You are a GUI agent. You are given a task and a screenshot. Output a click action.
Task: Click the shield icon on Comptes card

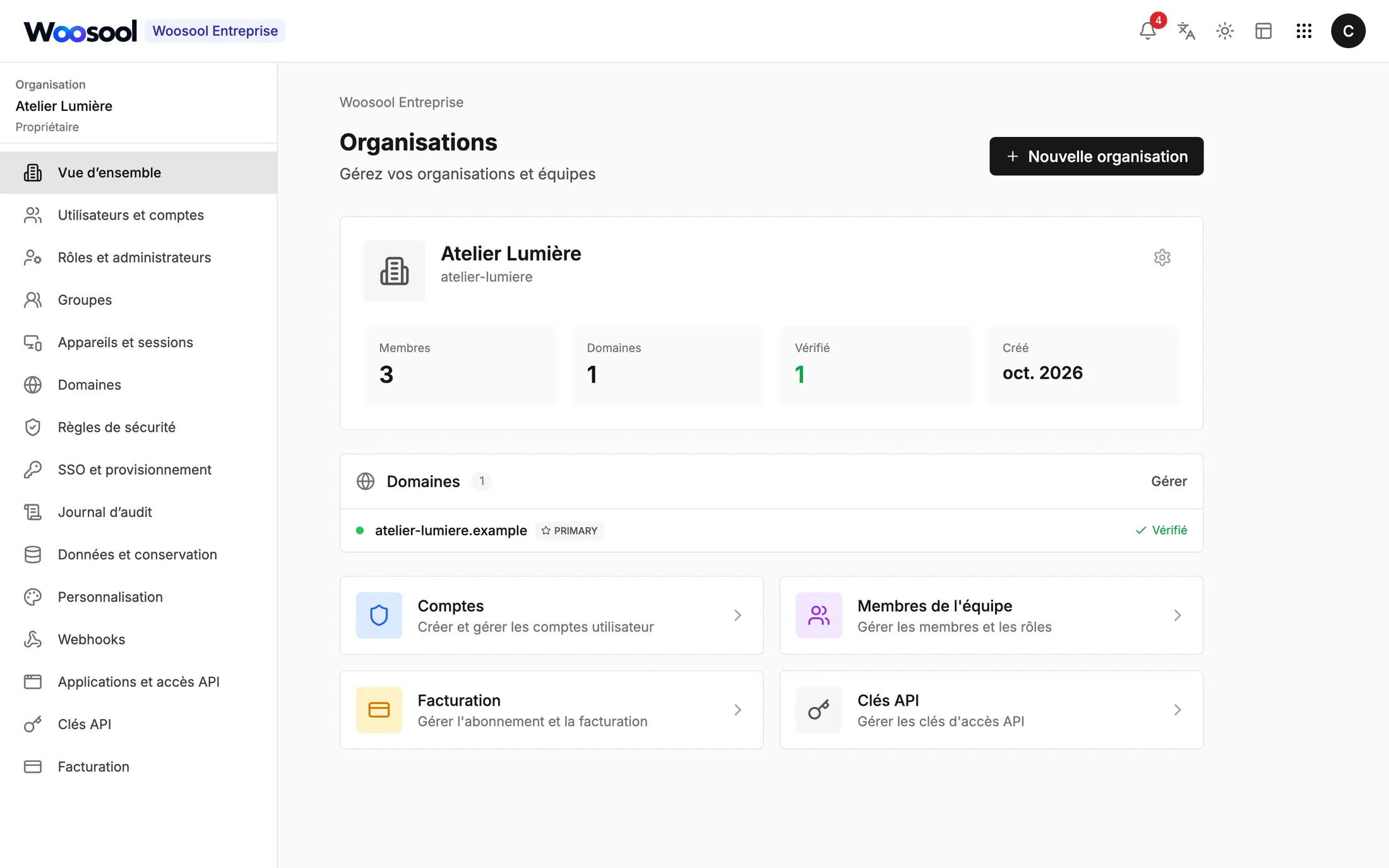[379, 615]
